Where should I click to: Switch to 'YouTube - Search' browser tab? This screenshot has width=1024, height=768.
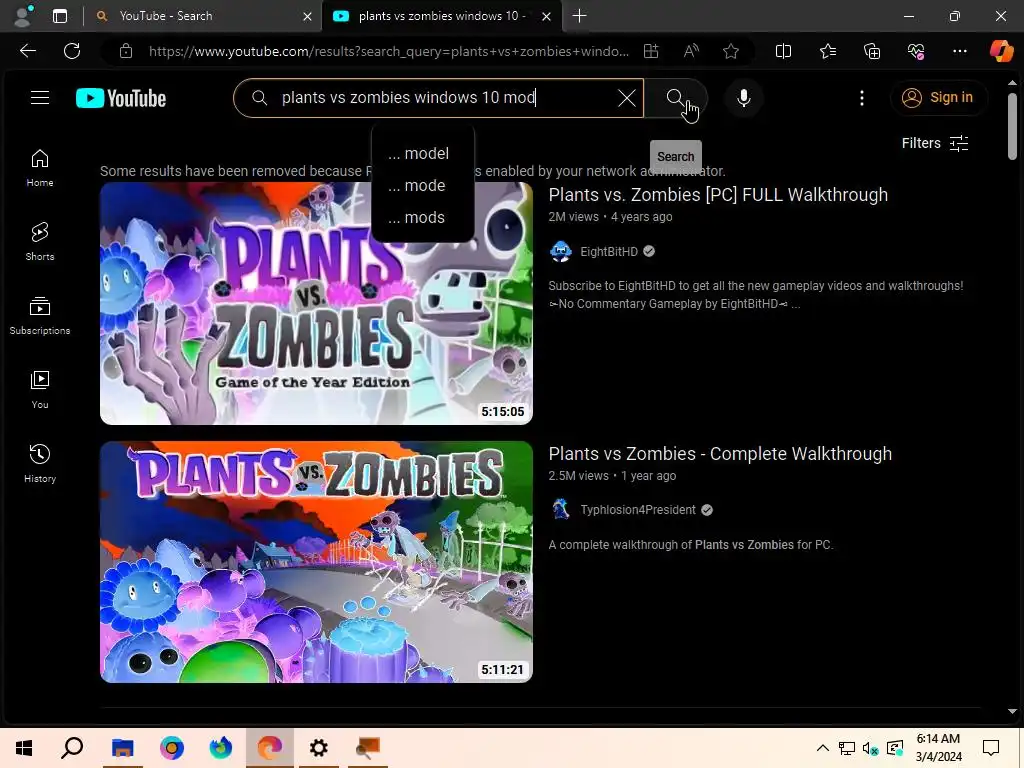tap(202, 16)
